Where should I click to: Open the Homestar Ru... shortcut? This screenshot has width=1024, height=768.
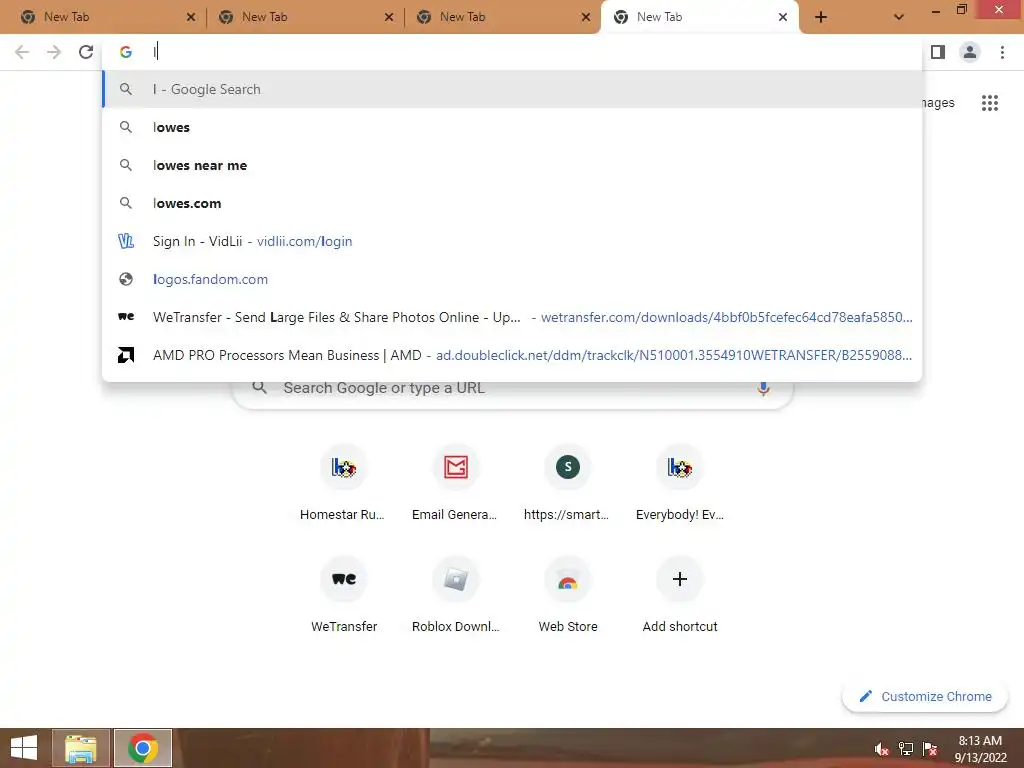[343, 483]
